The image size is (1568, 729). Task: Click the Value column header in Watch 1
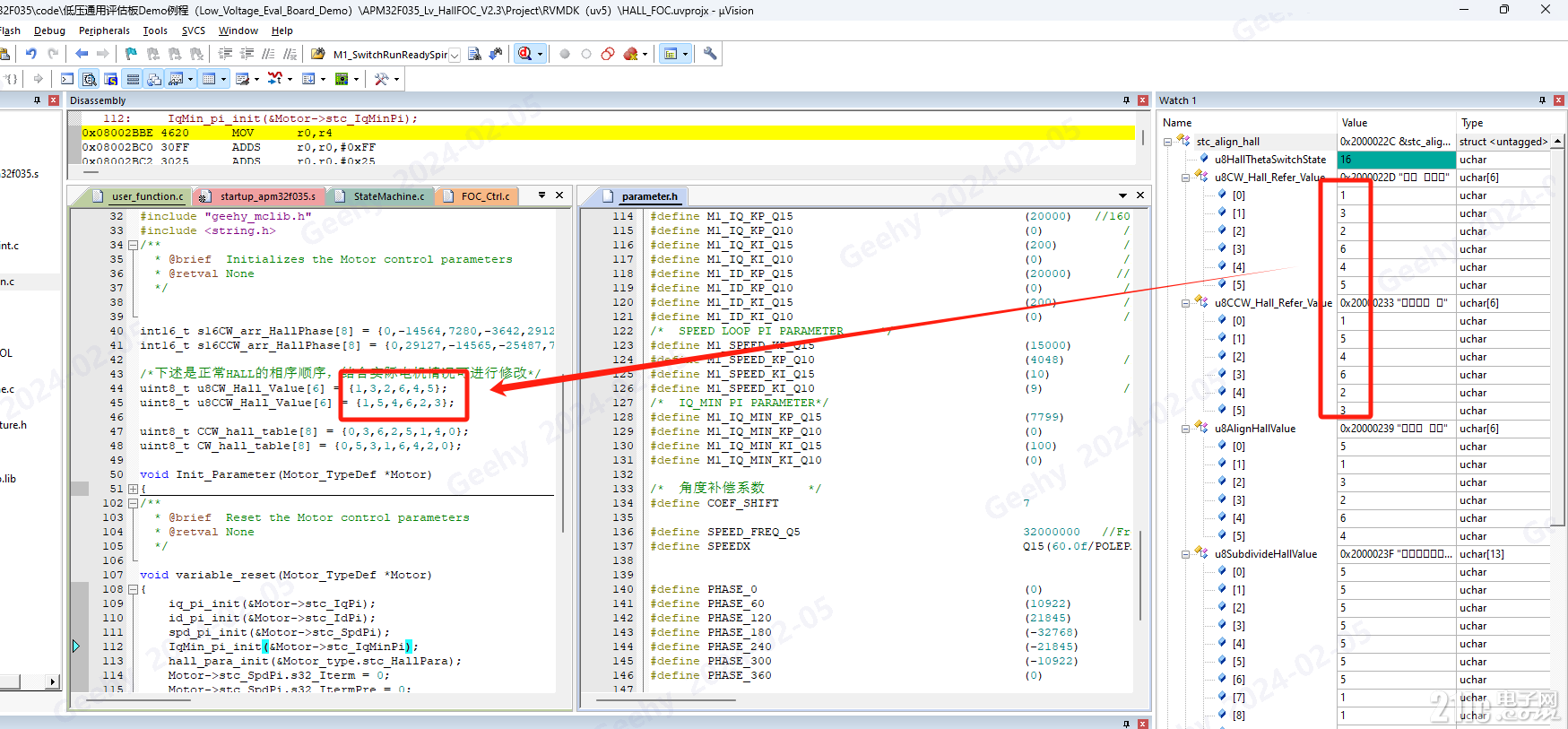point(1396,123)
